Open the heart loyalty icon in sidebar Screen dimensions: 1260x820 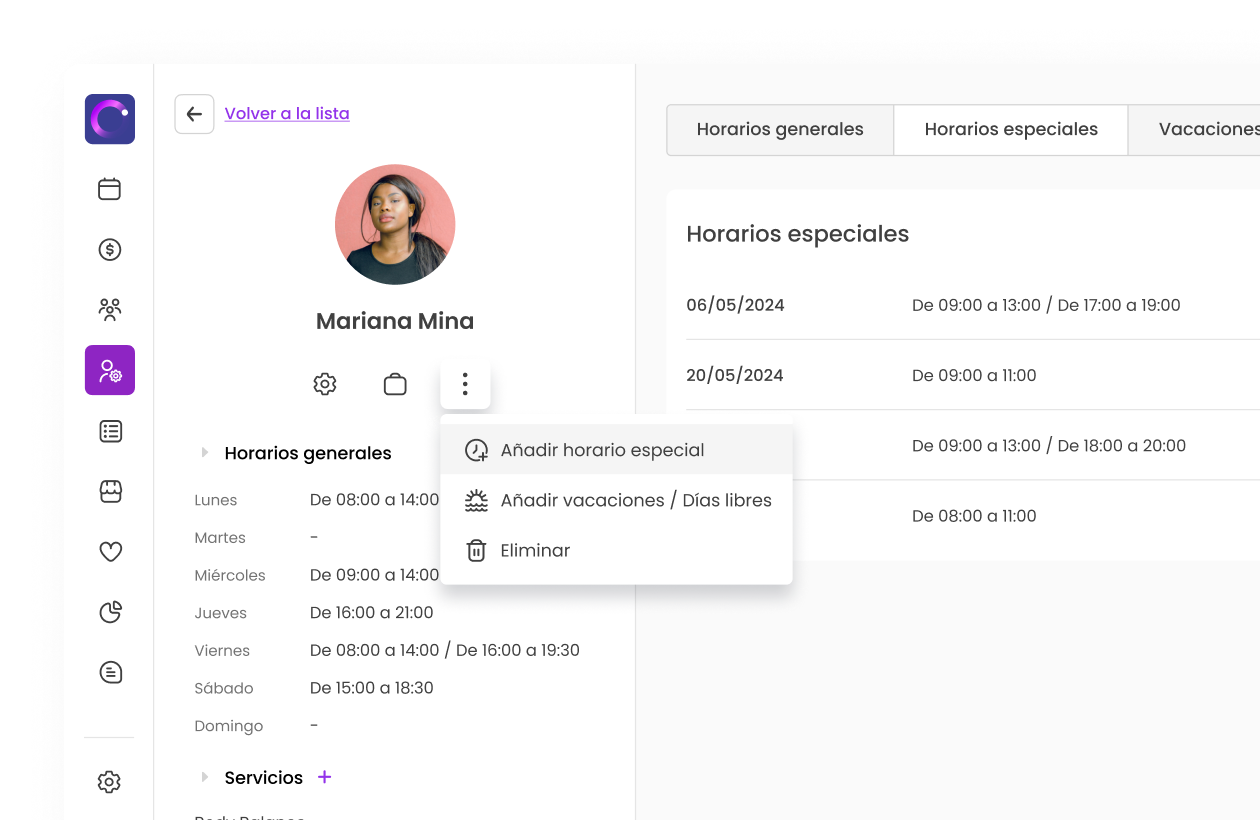pos(110,551)
